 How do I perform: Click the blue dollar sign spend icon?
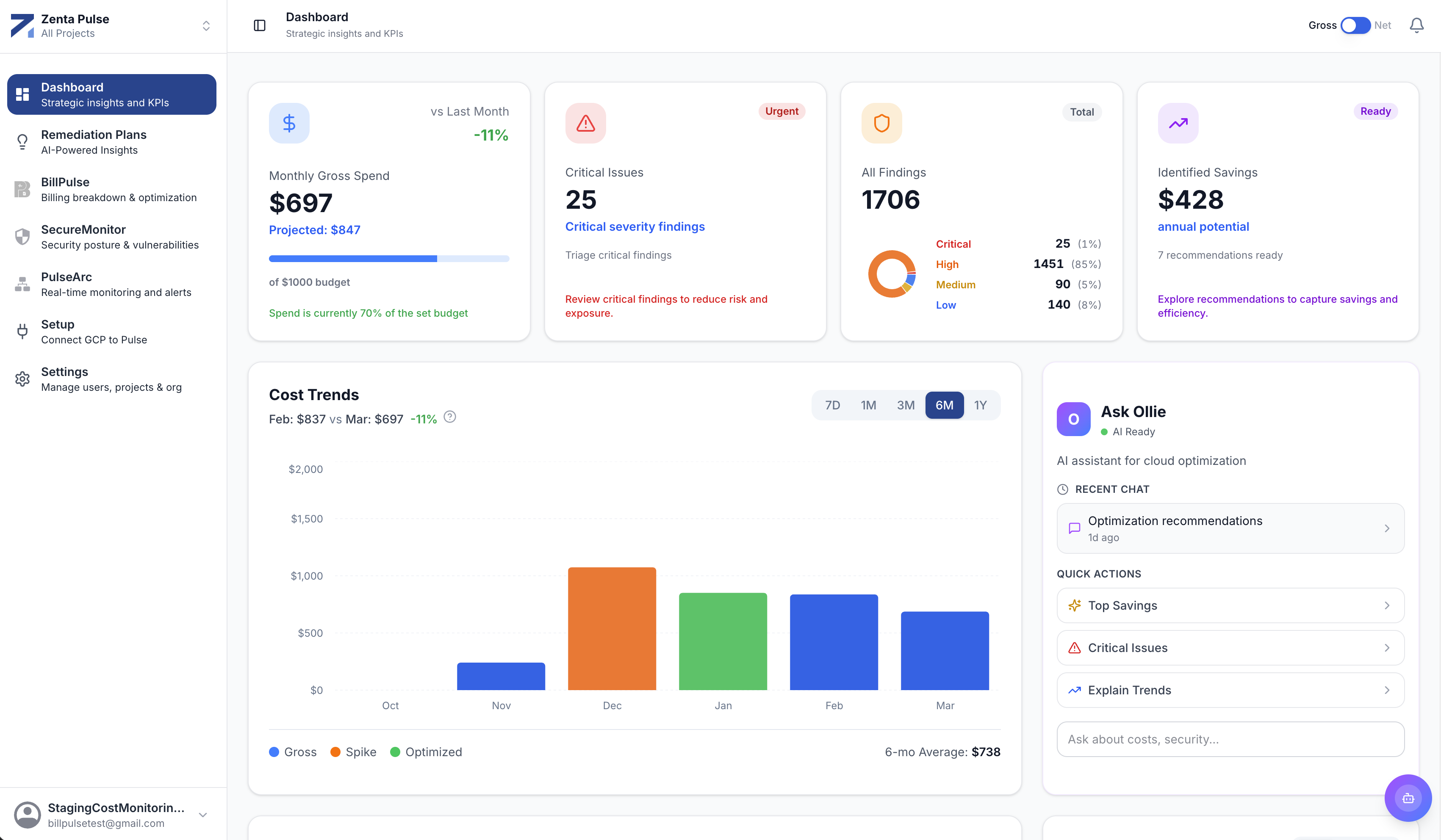[x=289, y=123]
